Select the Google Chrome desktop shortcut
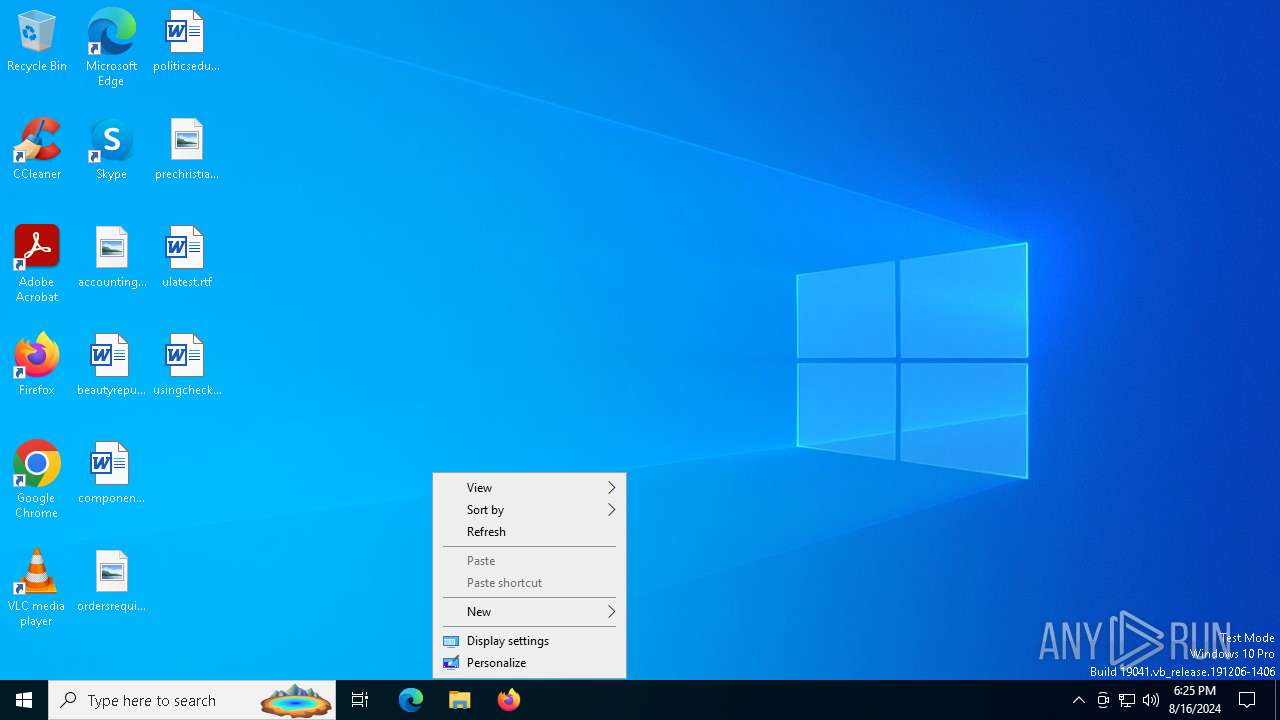 click(x=37, y=480)
